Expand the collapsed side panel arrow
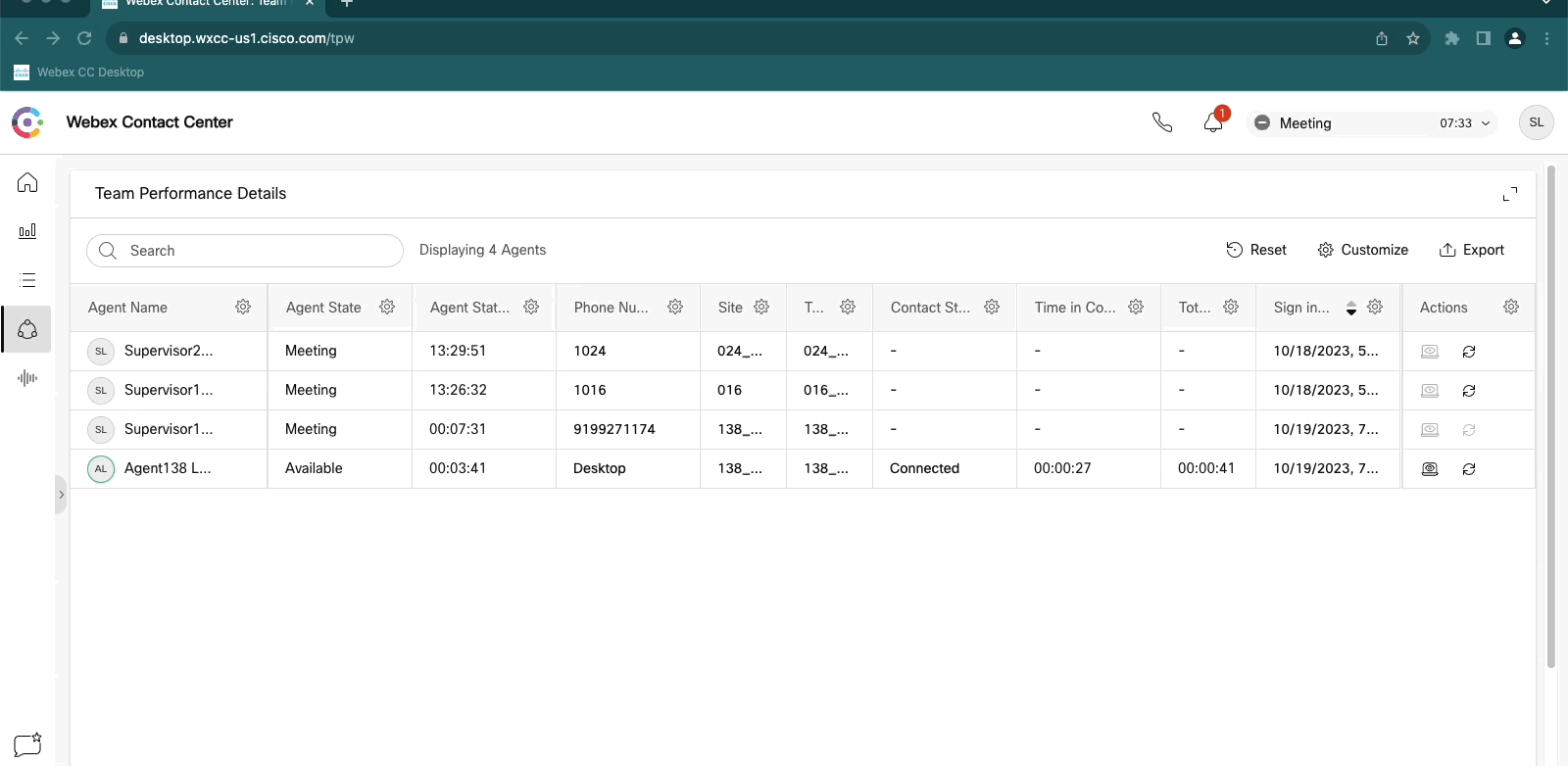 (x=61, y=495)
